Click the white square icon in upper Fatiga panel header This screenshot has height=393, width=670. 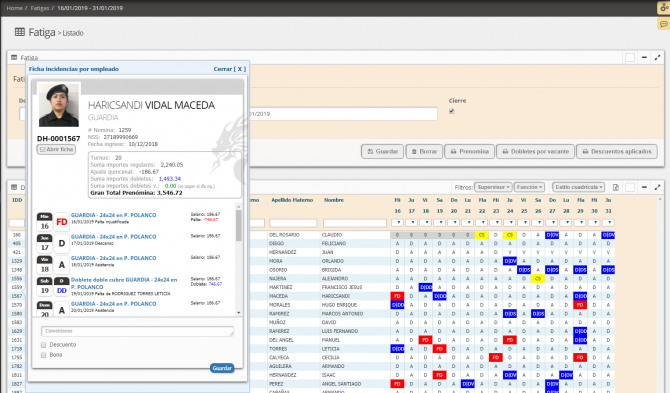click(x=630, y=57)
